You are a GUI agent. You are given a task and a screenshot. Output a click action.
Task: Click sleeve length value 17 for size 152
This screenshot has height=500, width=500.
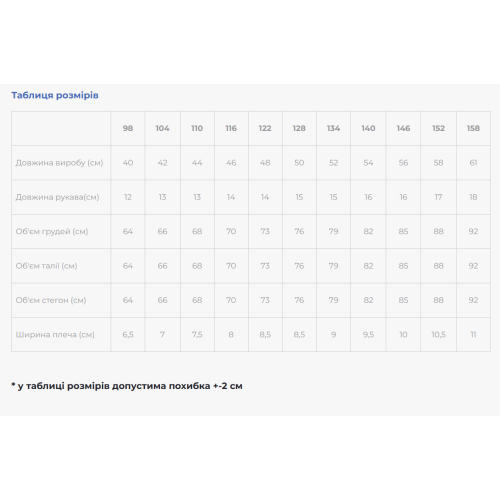click(x=438, y=197)
